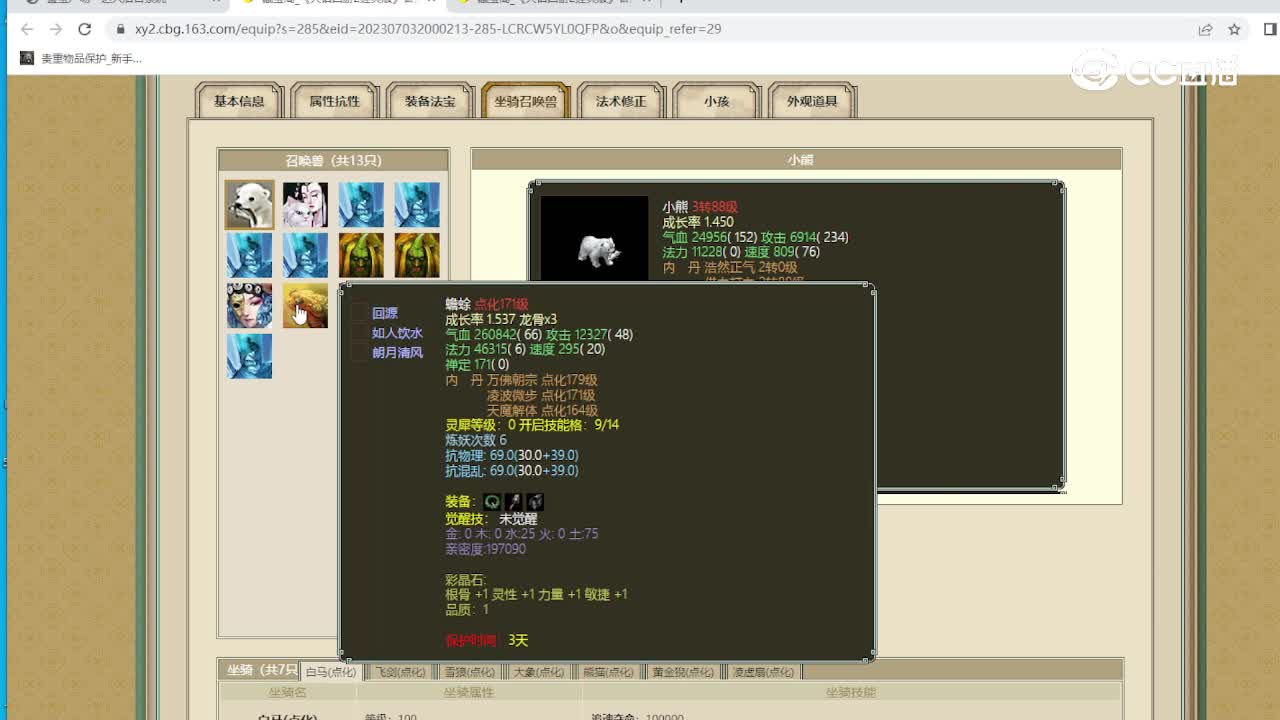This screenshot has height=720, width=1280.
Task: Open the 装备法宝 tab
Action: (x=430, y=101)
